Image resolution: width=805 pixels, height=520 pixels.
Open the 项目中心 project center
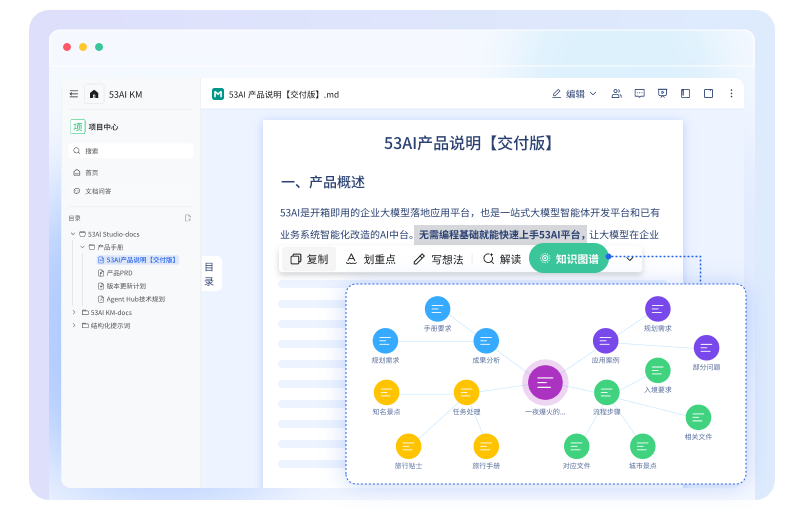(94, 127)
